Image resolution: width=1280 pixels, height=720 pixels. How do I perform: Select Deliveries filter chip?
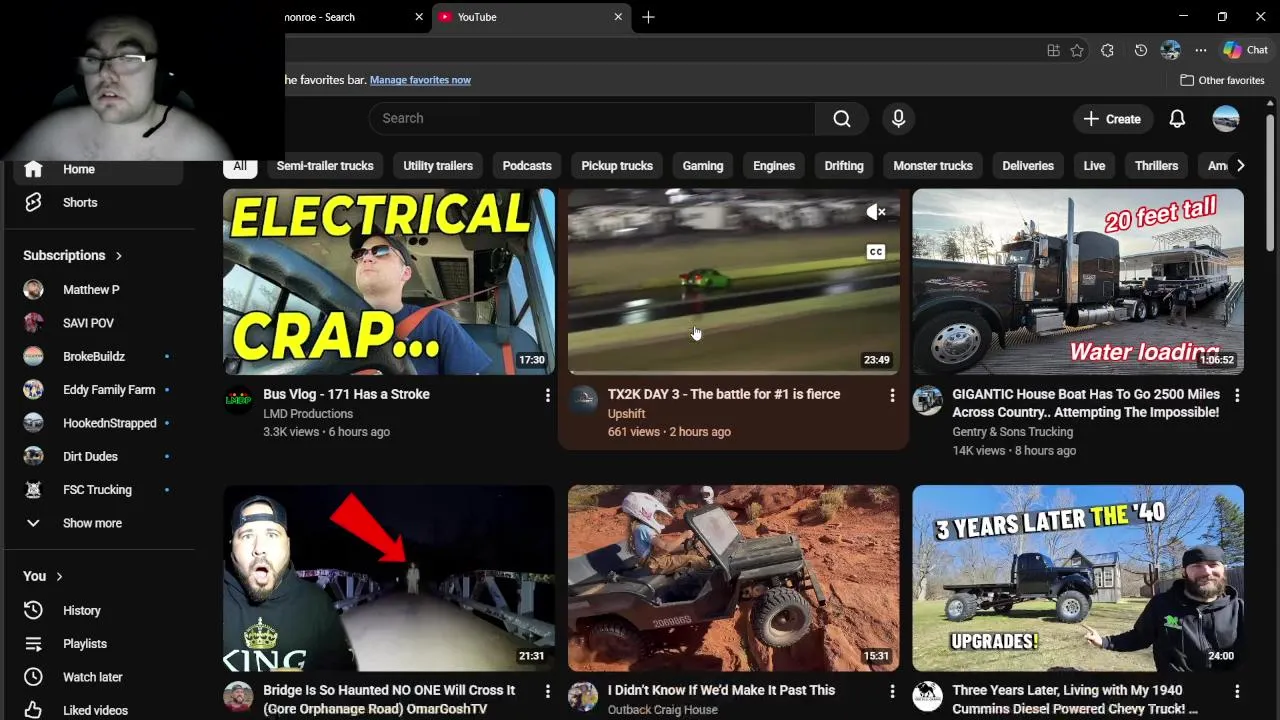click(x=1028, y=166)
